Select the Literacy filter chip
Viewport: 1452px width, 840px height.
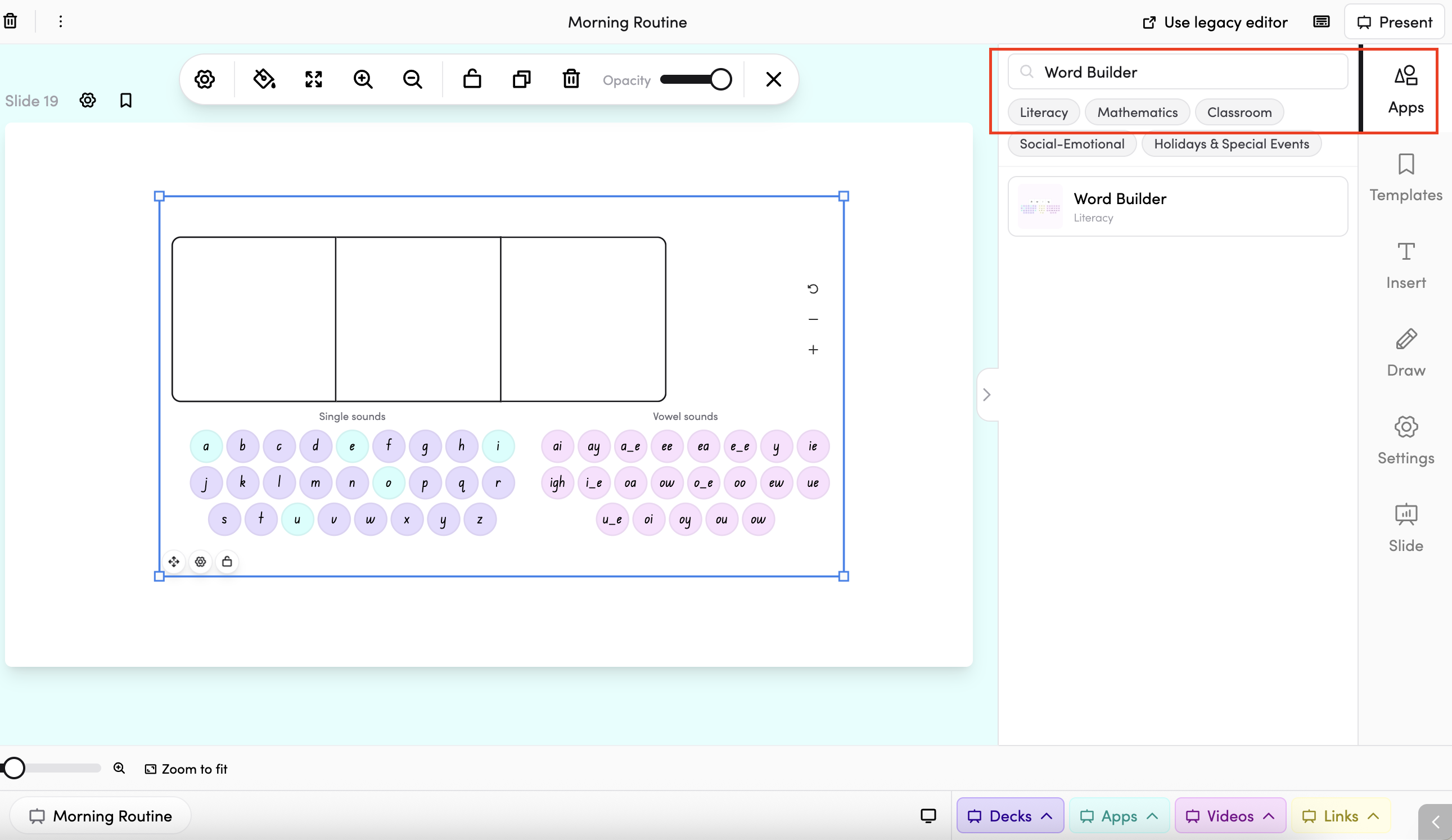click(x=1043, y=112)
